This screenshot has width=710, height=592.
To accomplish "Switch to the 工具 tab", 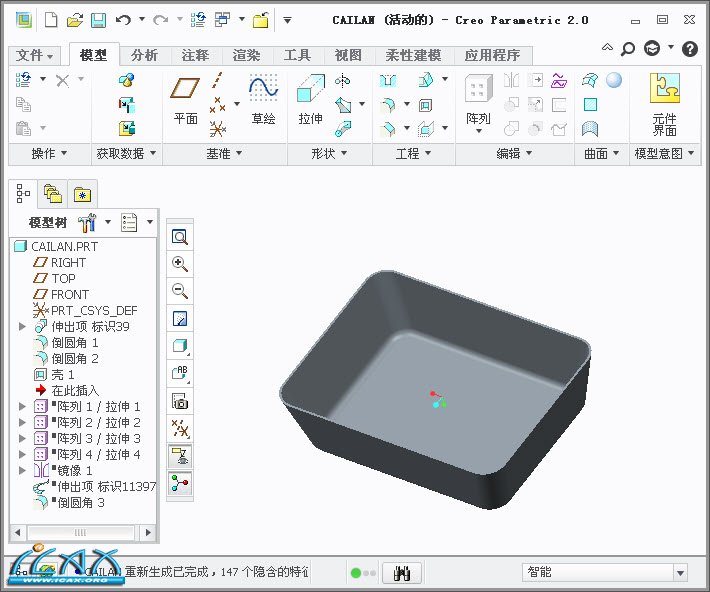I will (x=297, y=55).
